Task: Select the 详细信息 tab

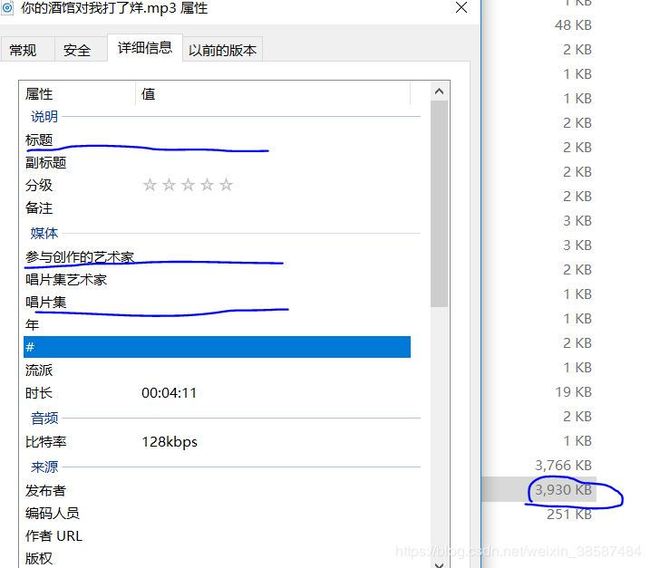Action: click(145, 48)
